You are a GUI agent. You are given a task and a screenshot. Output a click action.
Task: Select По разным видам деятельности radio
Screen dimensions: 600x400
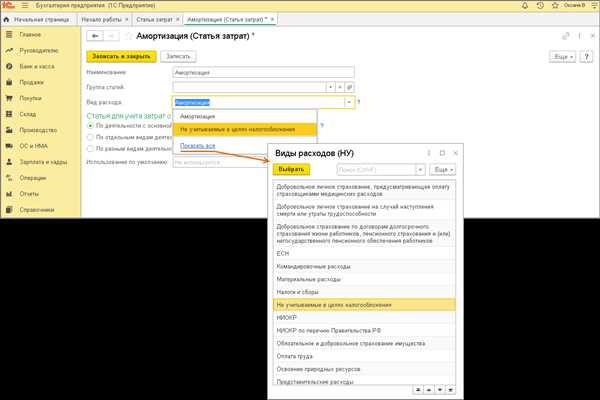point(90,149)
